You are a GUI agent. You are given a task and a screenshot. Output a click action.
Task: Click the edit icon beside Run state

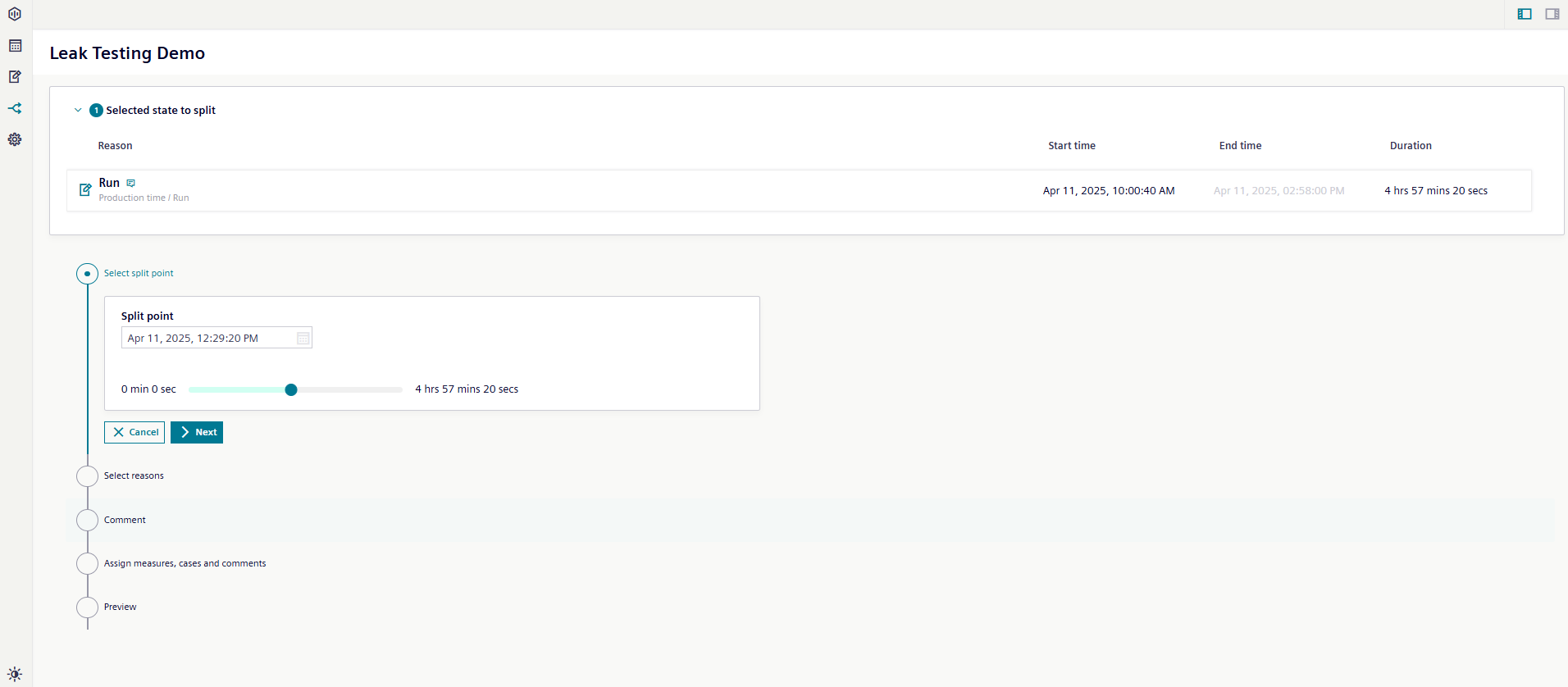point(85,190)
